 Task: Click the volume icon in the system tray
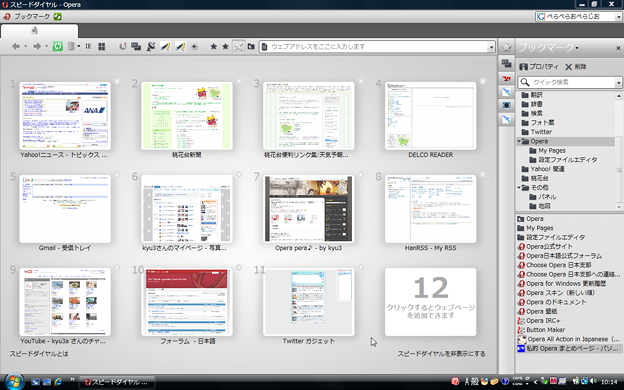point(593,382)
